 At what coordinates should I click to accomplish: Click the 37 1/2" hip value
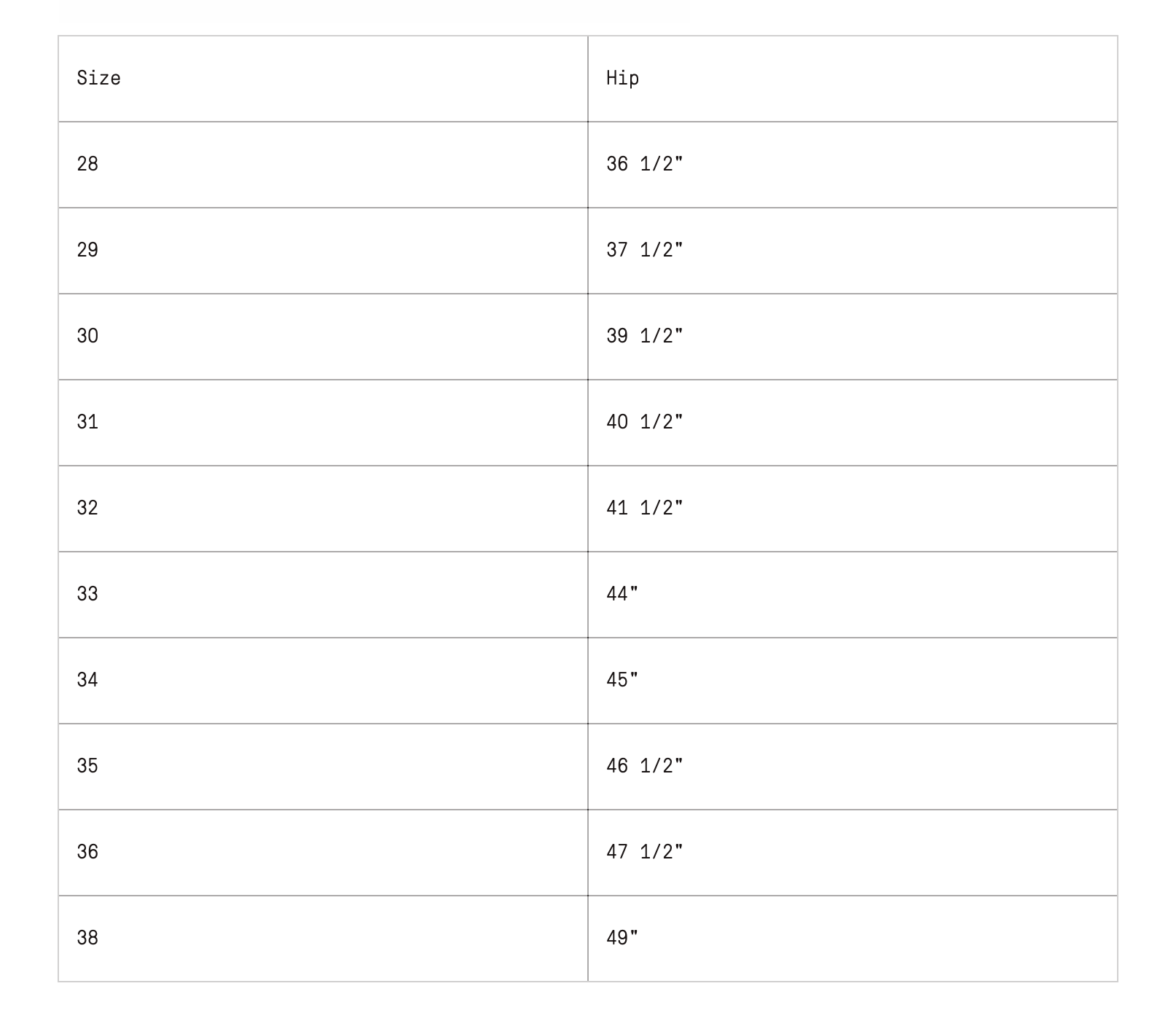point(645,250)
